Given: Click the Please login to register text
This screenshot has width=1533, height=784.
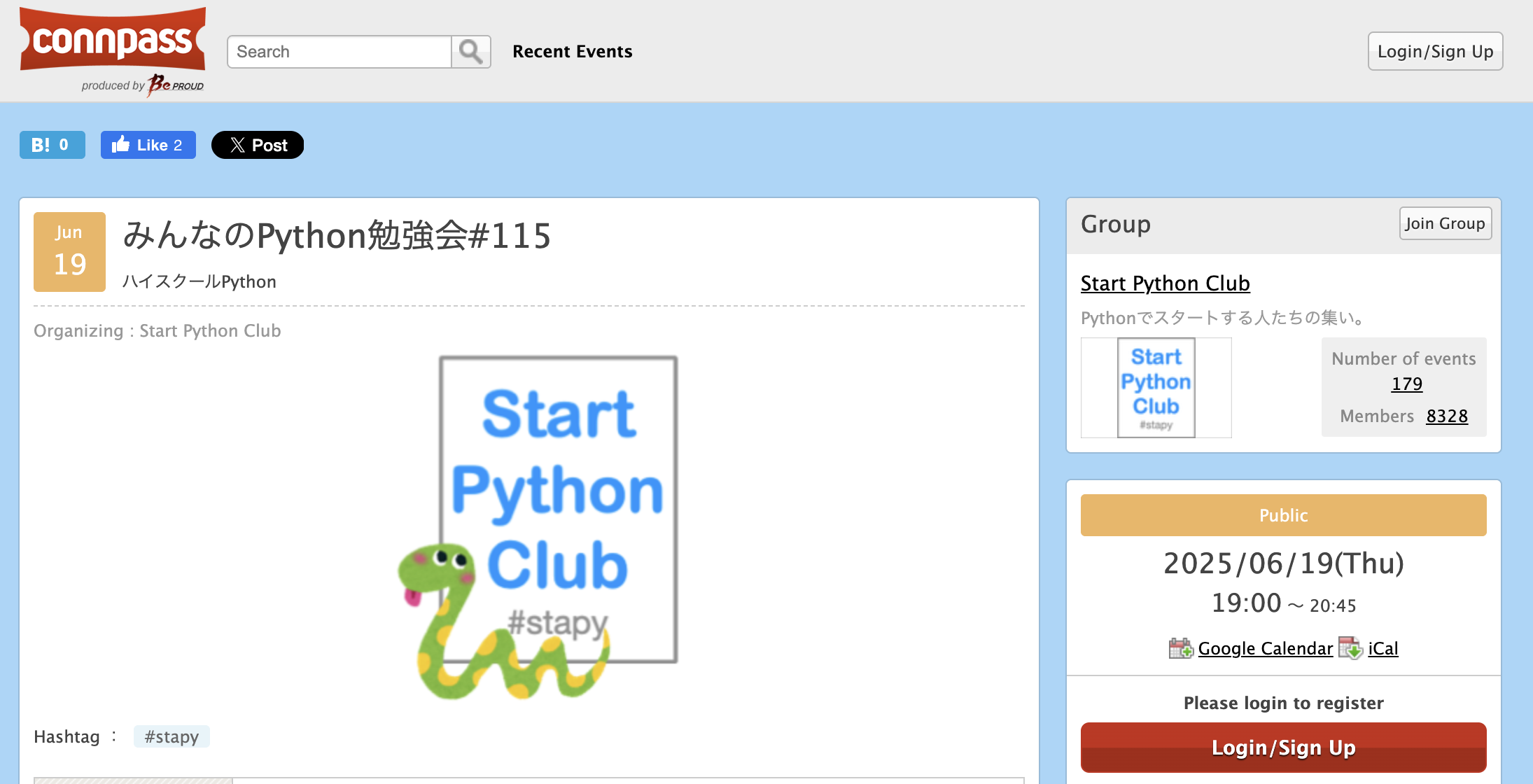Looking at the screenshot, I should [1283, 703].
